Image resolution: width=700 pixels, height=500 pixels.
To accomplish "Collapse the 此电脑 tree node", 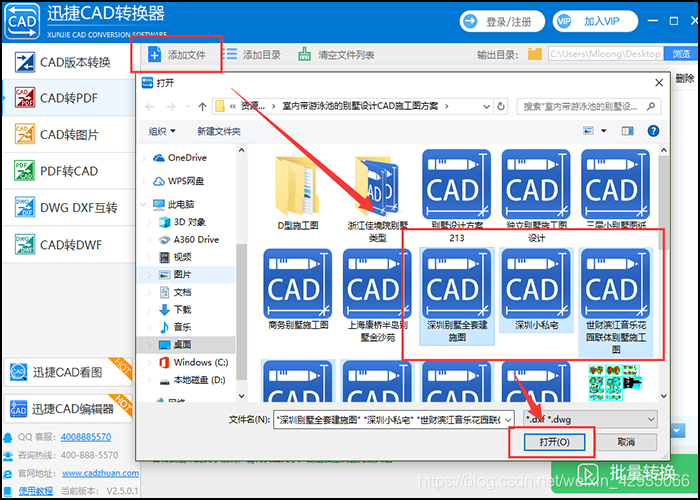I will (144, 204).
